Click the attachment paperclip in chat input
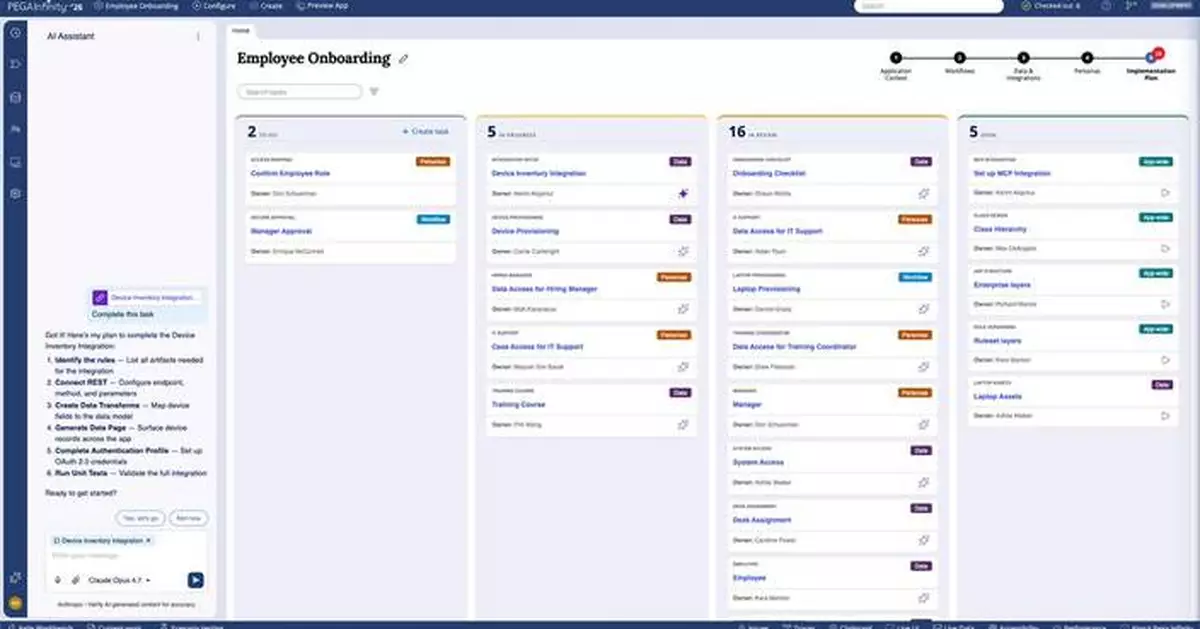Screen dimensions: 1200x629 (x=75, y=579)
